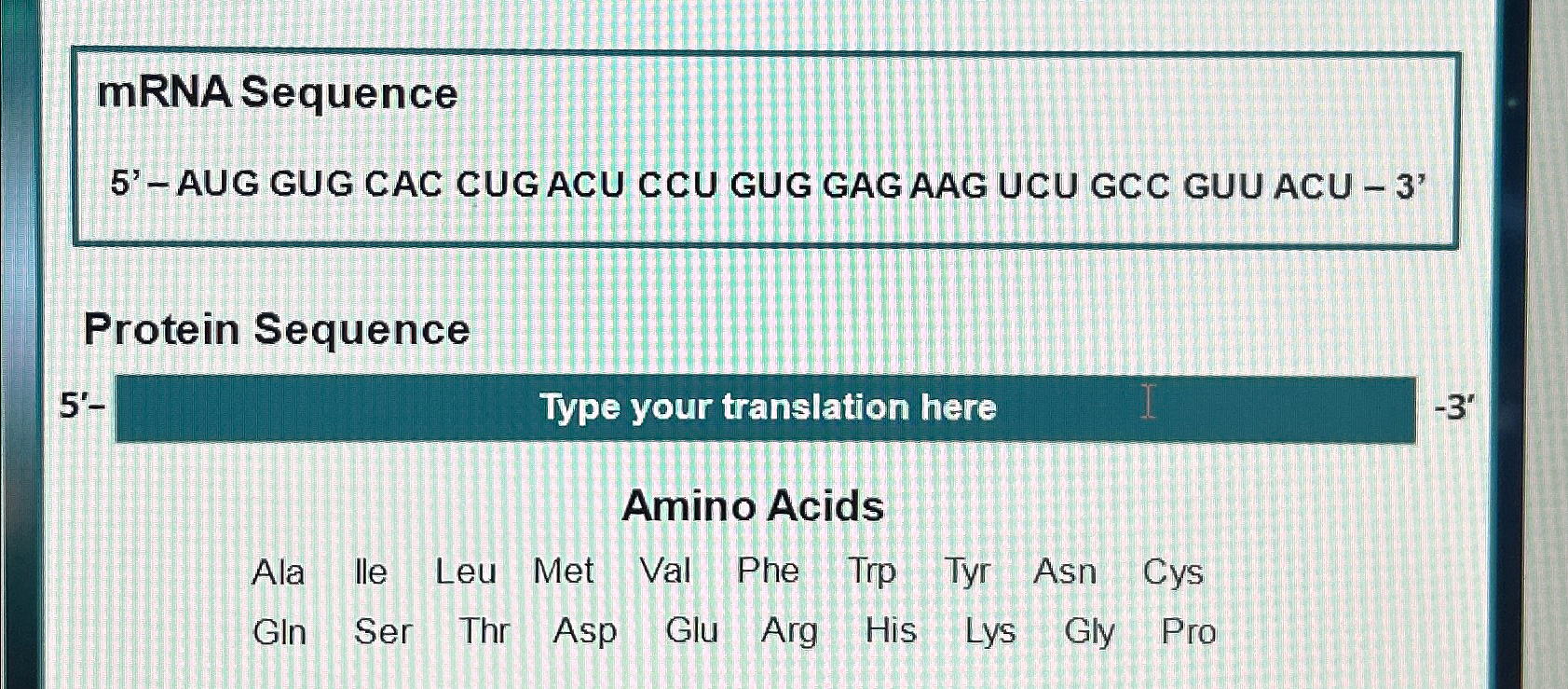Select the Ile amino acid

click(x=371, y=572)
